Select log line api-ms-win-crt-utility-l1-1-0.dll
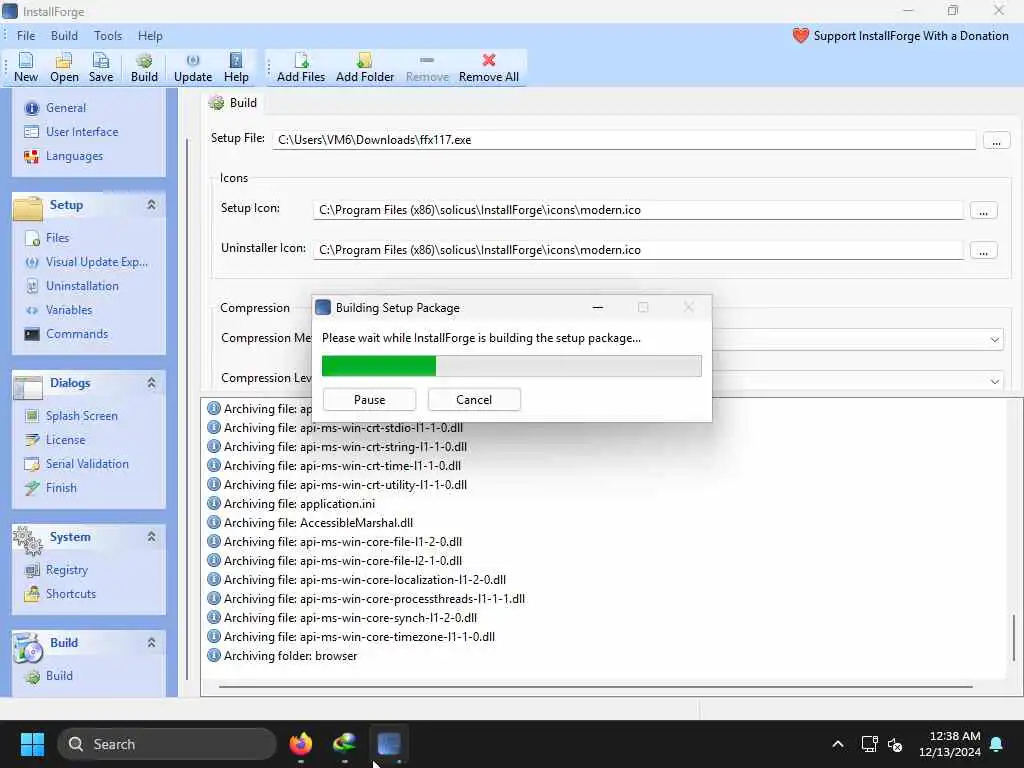The height and width of the screenshot is (768, 1024). pyautogui.click(x=337, y=485)
